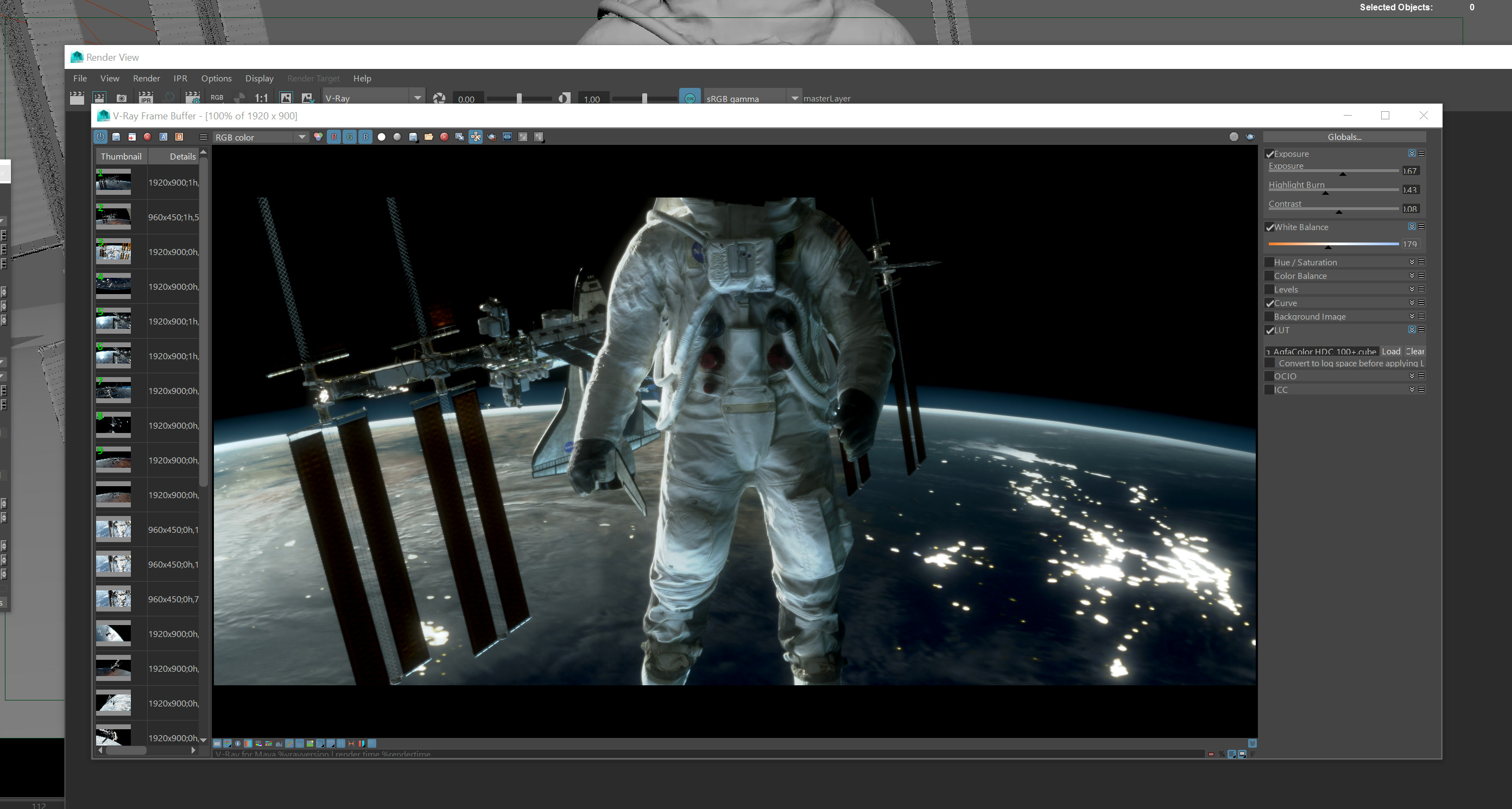Save current render to VFB history
Viewport: 1512px width, 809px height.
116,137
